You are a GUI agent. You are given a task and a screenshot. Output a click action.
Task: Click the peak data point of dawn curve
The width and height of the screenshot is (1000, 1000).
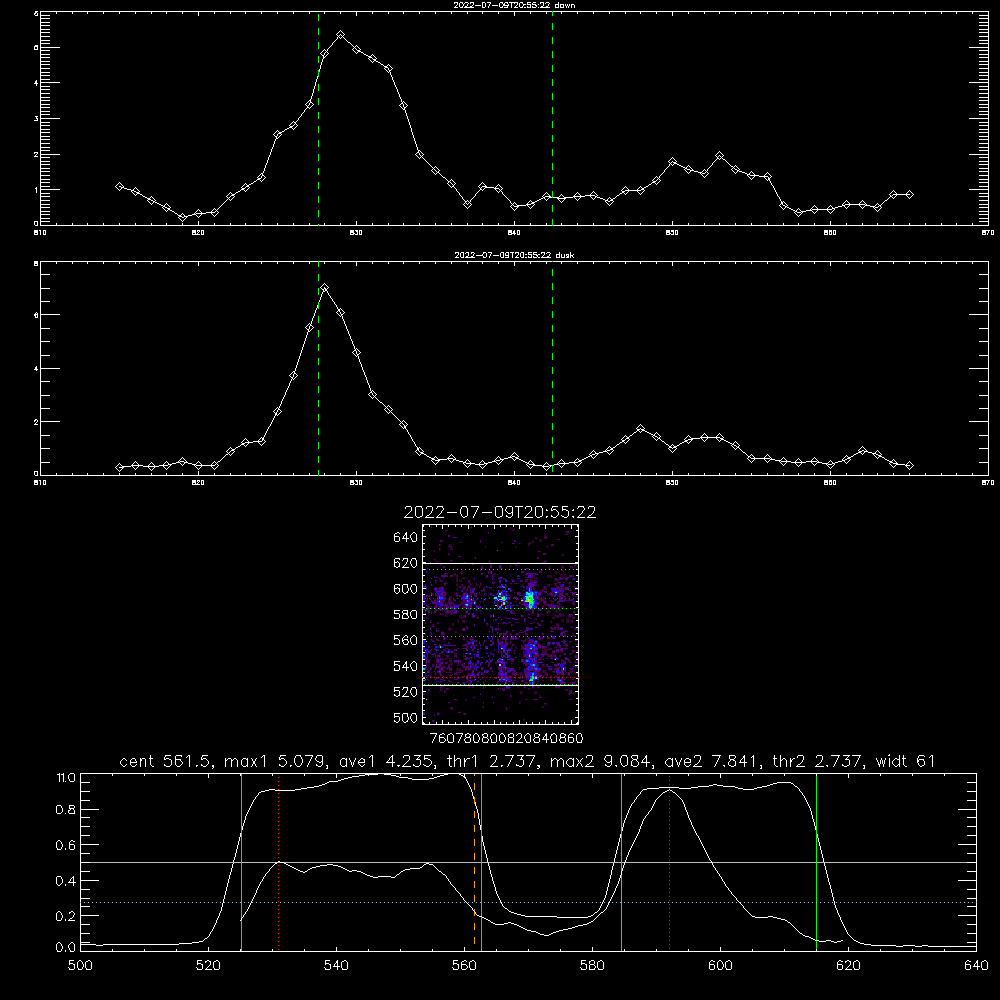341,34
